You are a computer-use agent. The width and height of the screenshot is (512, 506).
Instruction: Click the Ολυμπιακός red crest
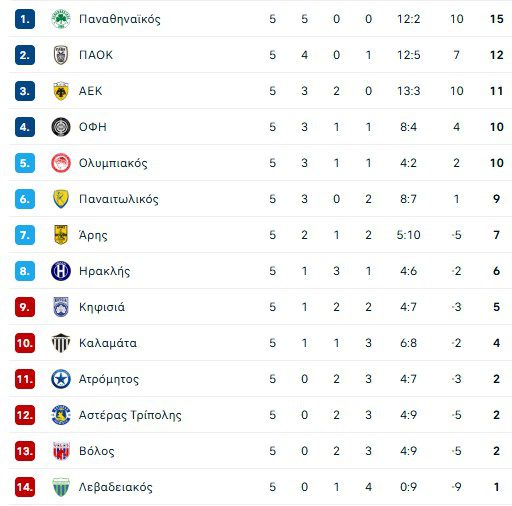61,163
